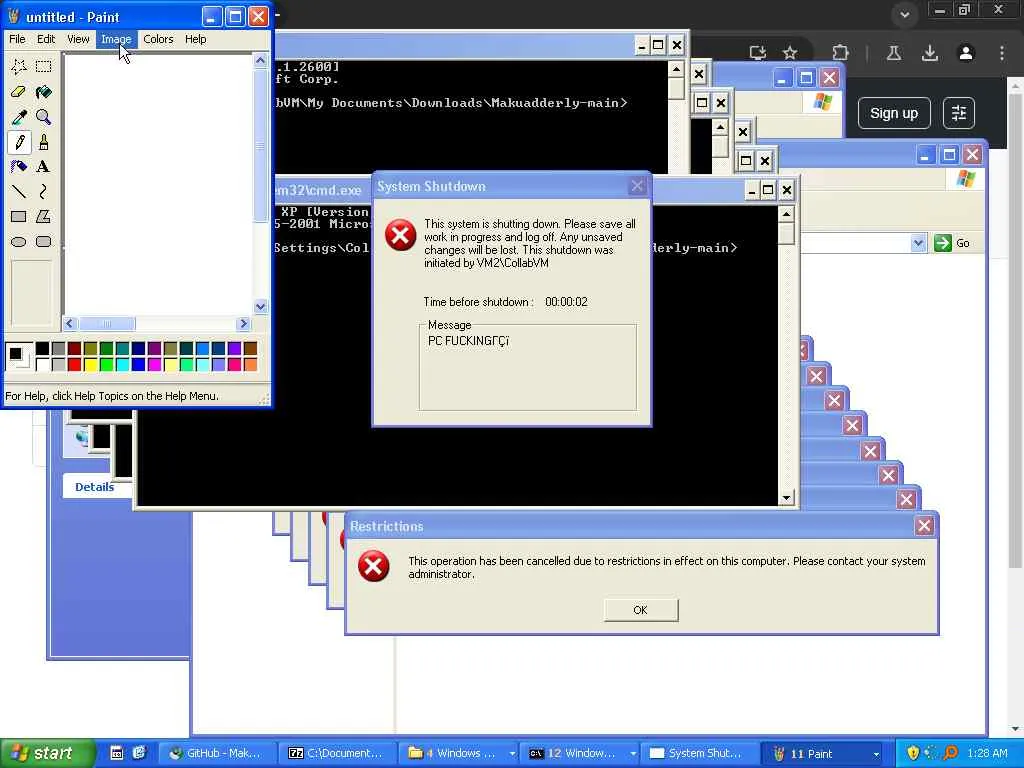Select the Brush tool in Paint

(44, 142)
